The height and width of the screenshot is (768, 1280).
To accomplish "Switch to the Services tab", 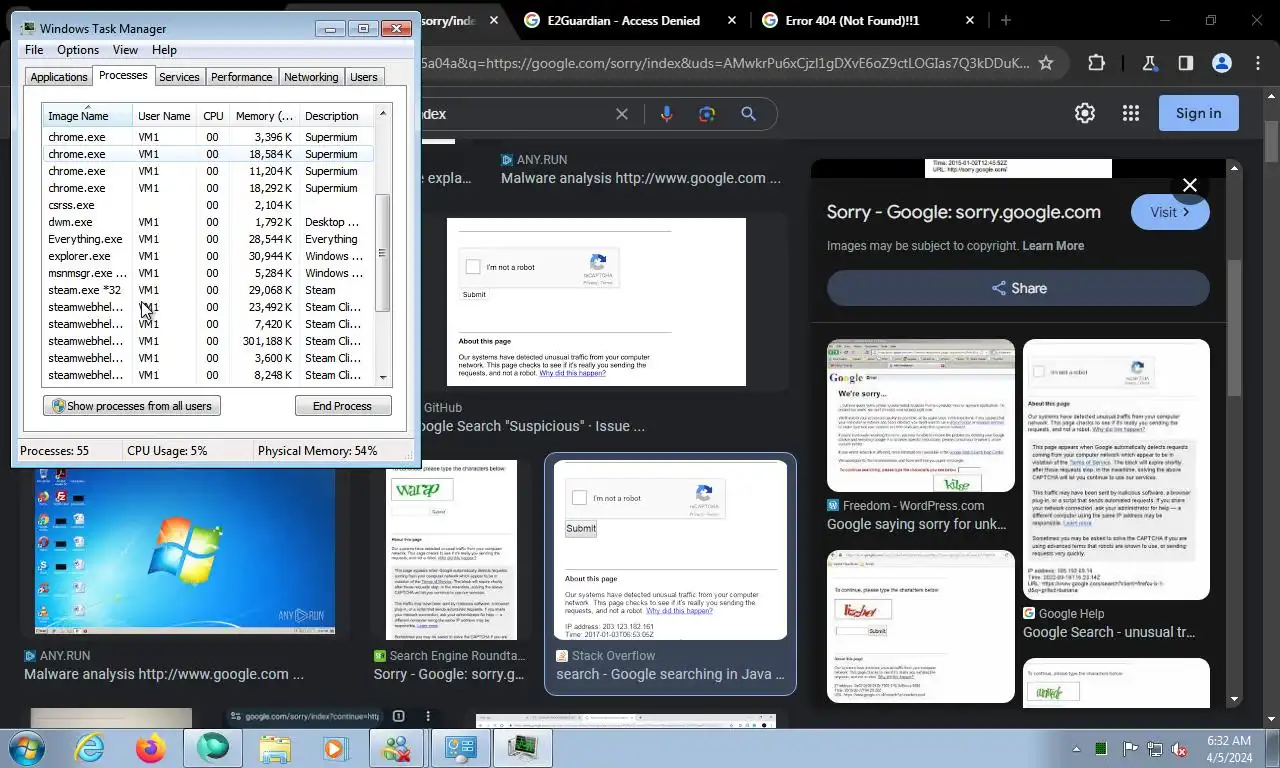I will [x=179, y=77].
